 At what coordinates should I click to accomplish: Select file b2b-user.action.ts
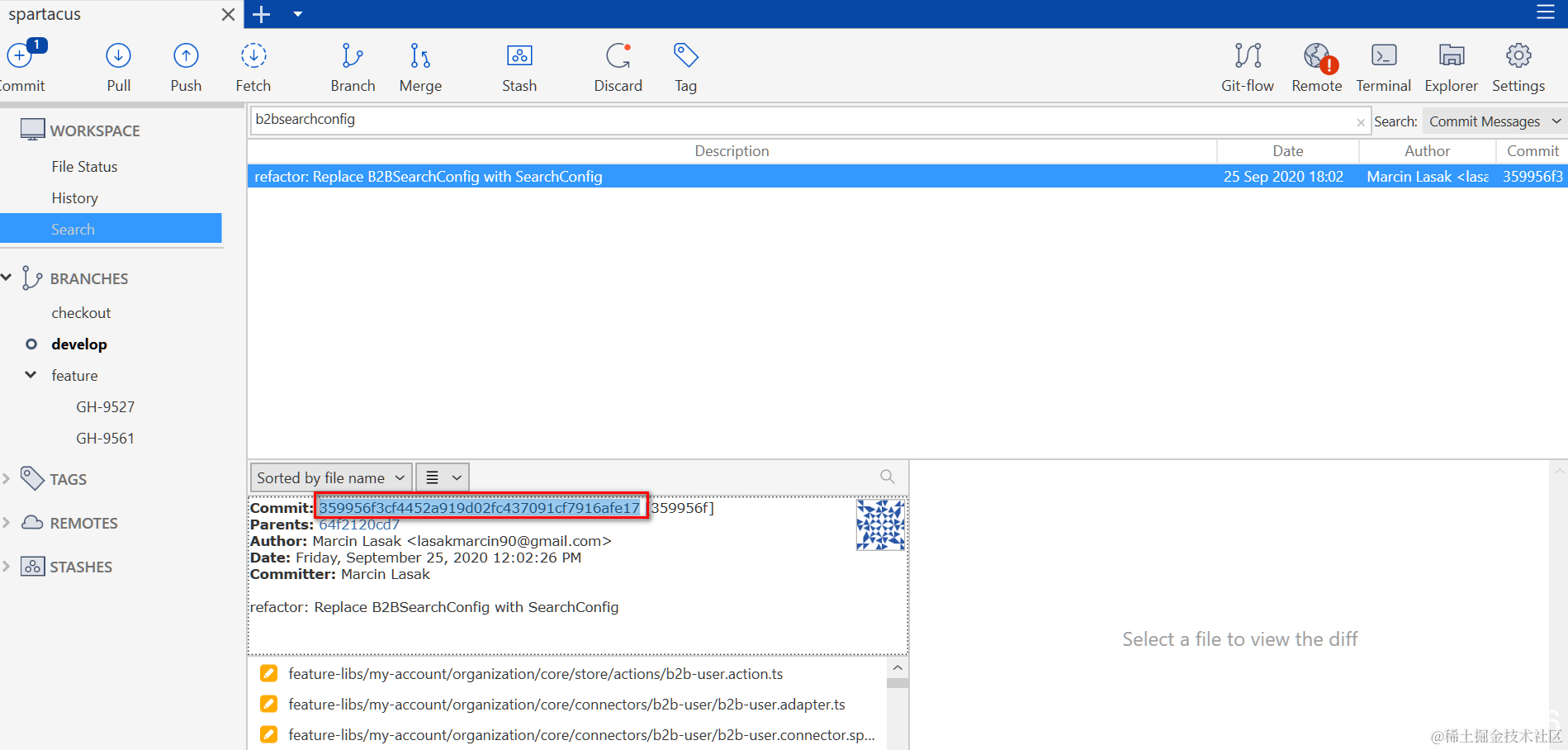click(535, 674)
